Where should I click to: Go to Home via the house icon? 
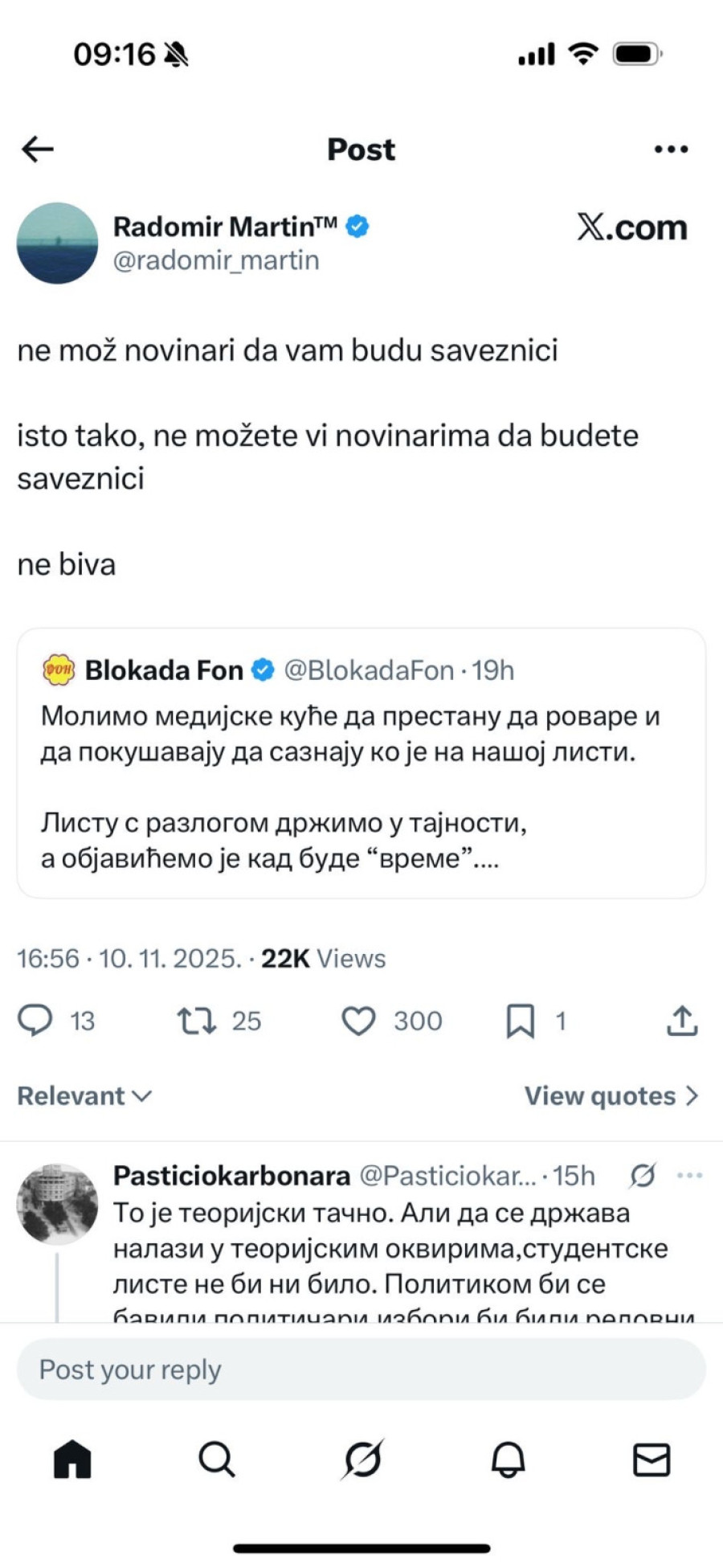coord(72,1460)
